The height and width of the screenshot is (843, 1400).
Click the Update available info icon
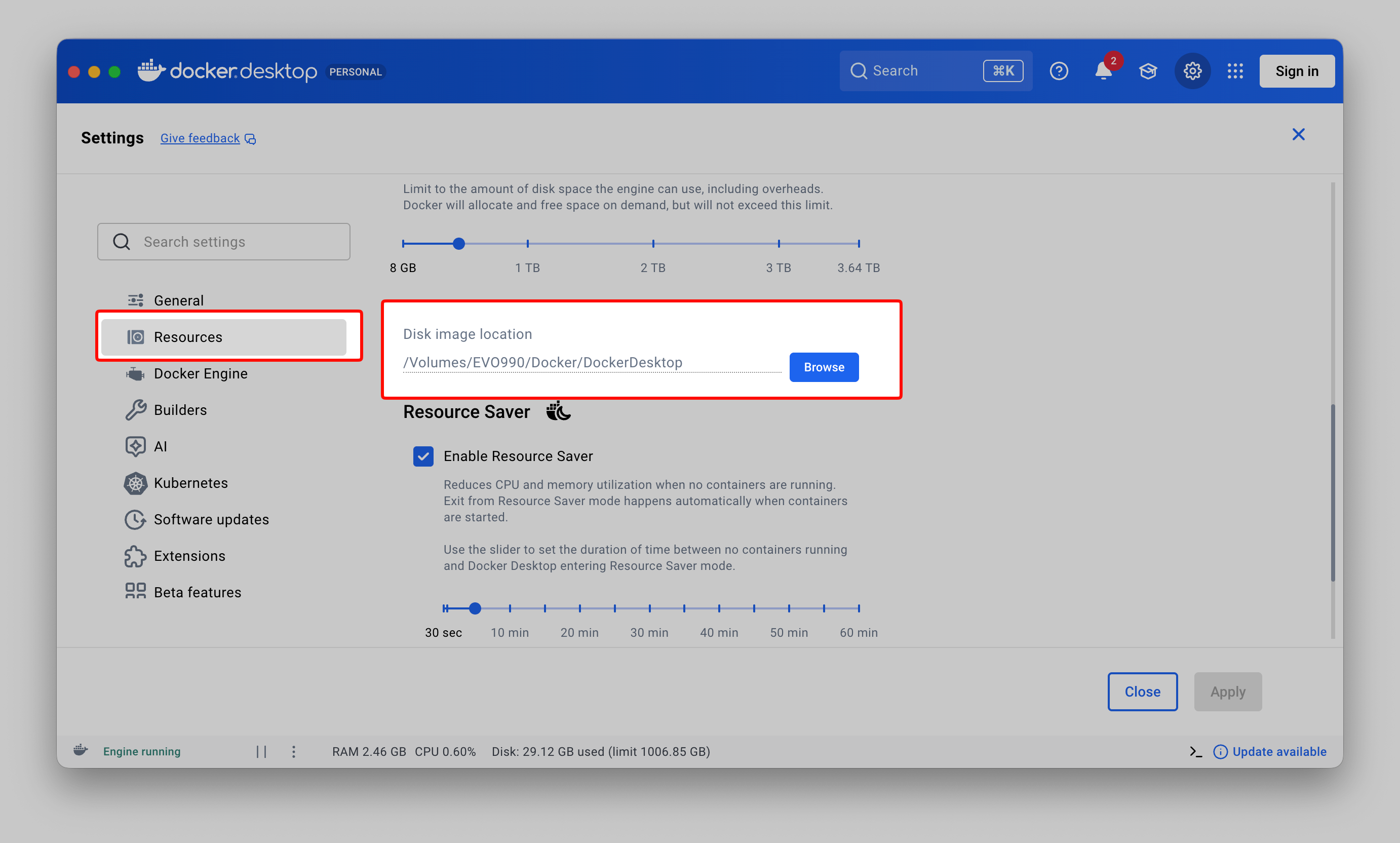point(1221,751)
